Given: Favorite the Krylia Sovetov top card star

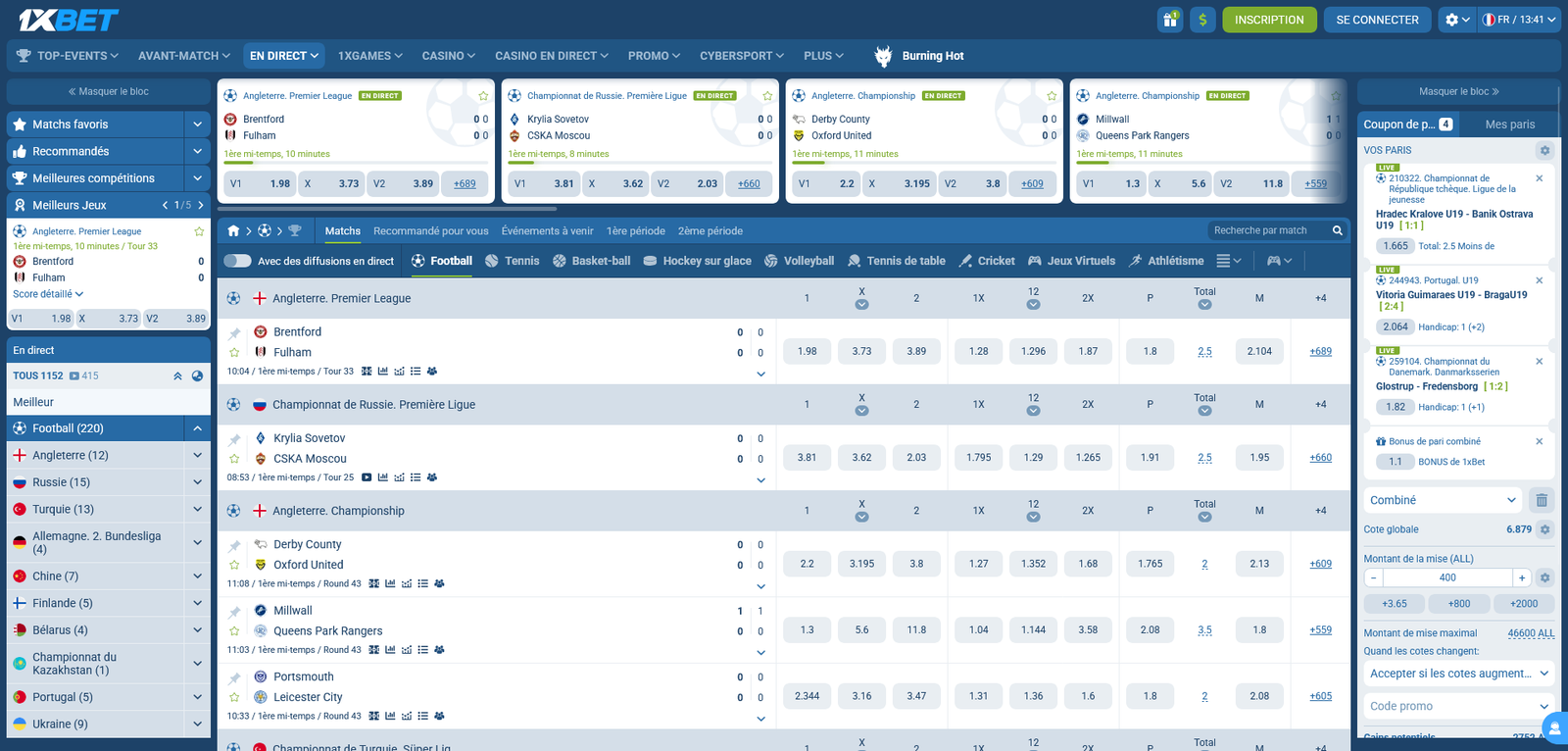Looking at the screenshot, I should [767, 96].
